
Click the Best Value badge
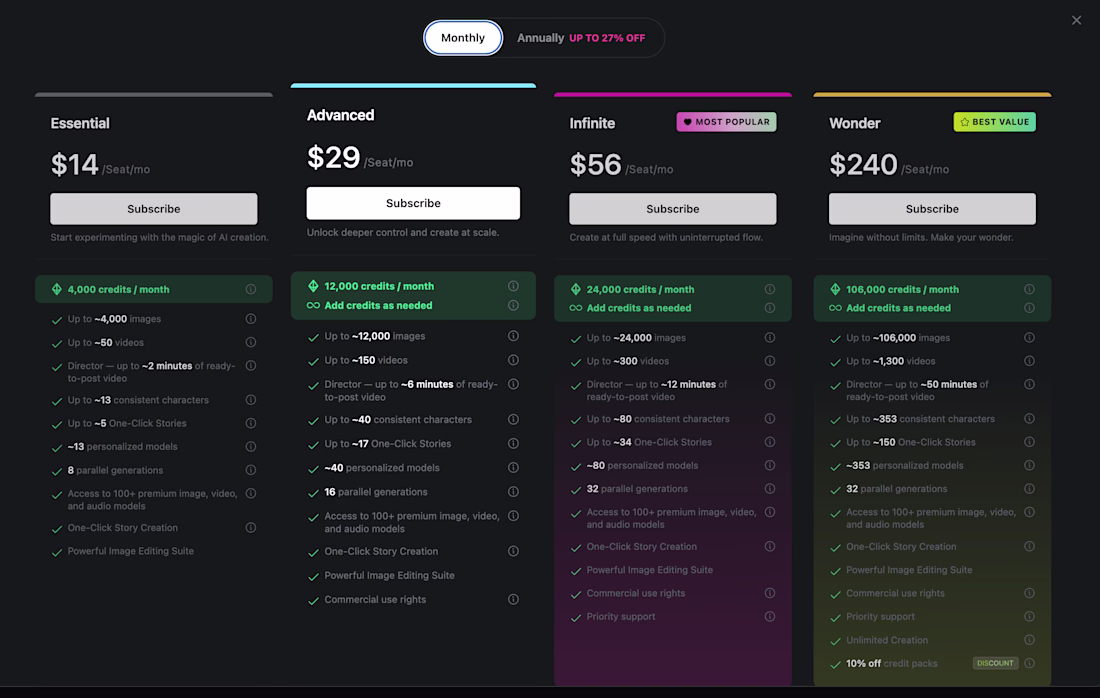click(x=994, y=122)
